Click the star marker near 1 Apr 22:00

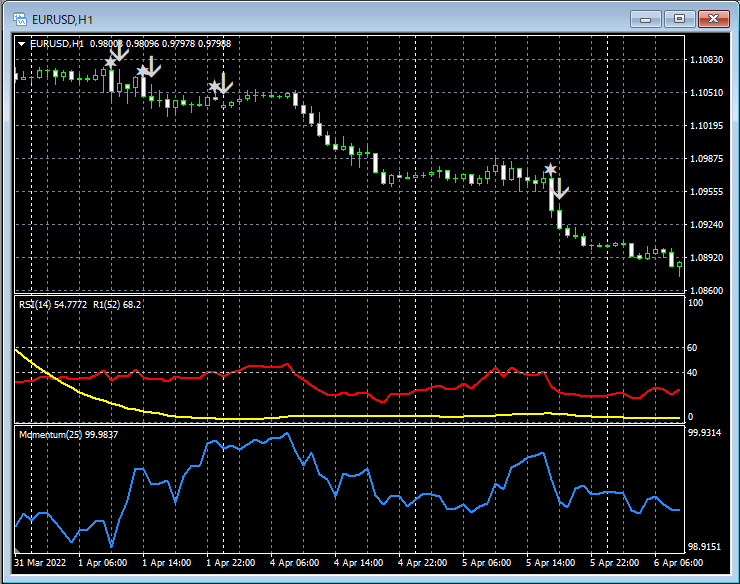[x=214, y=87]
